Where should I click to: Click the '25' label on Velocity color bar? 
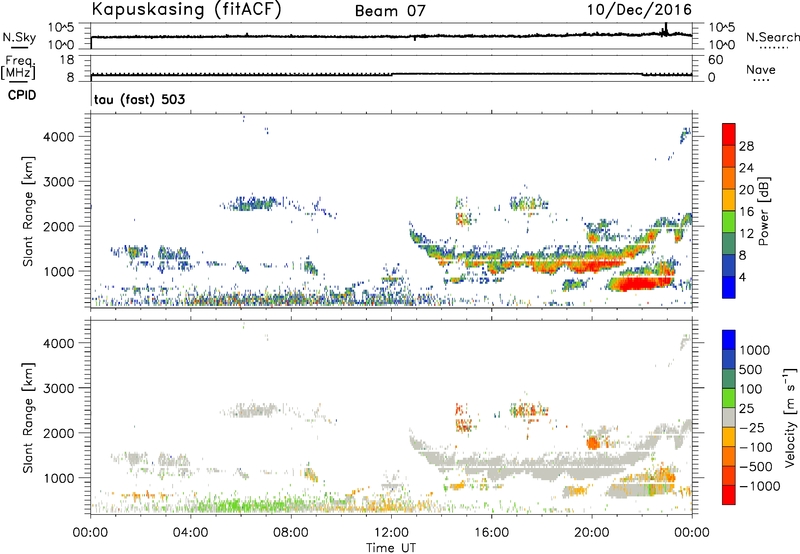[x=746, y=408]
